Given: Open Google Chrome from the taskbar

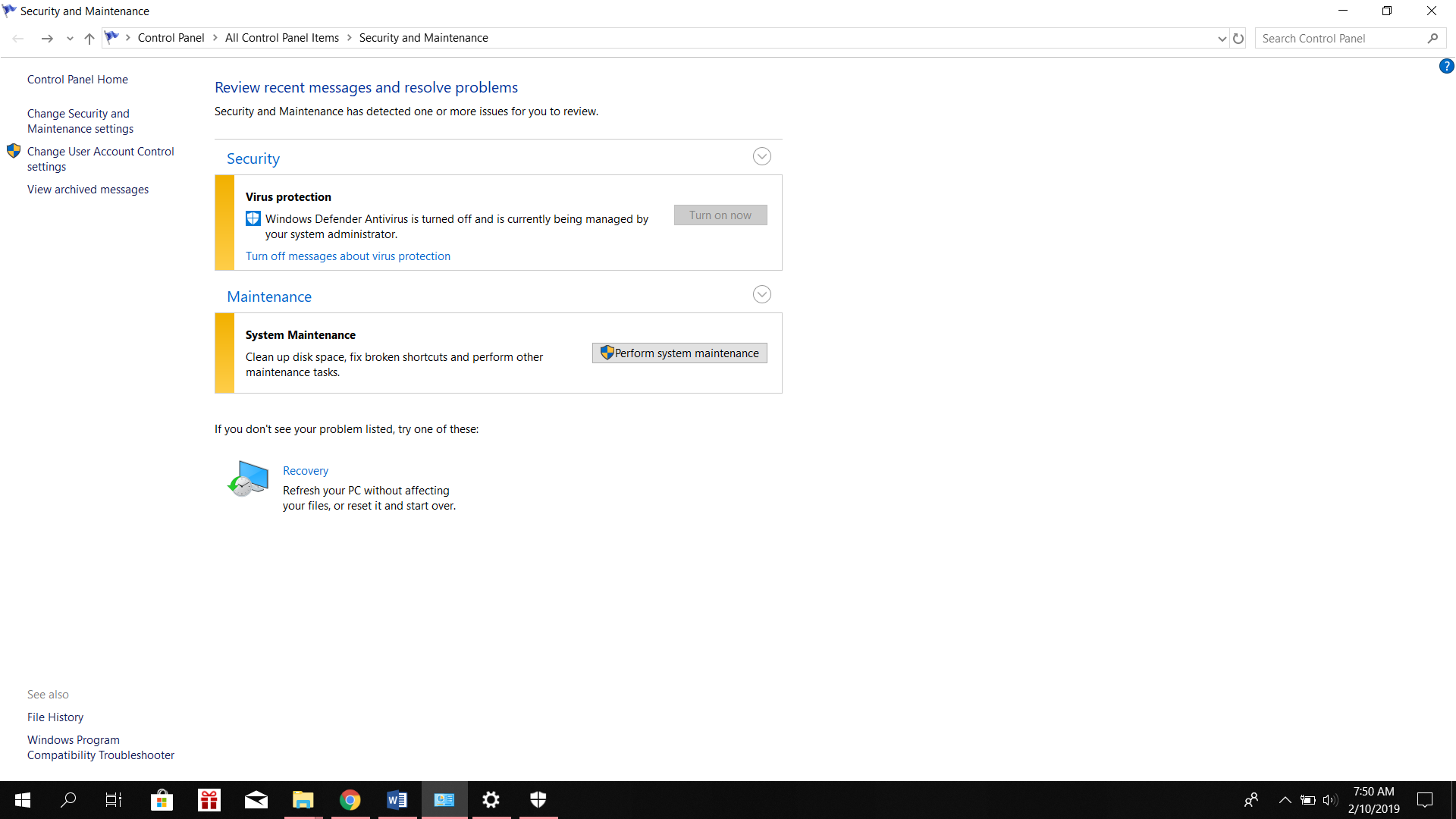Looking at the screenshot, I should point(350,799).
